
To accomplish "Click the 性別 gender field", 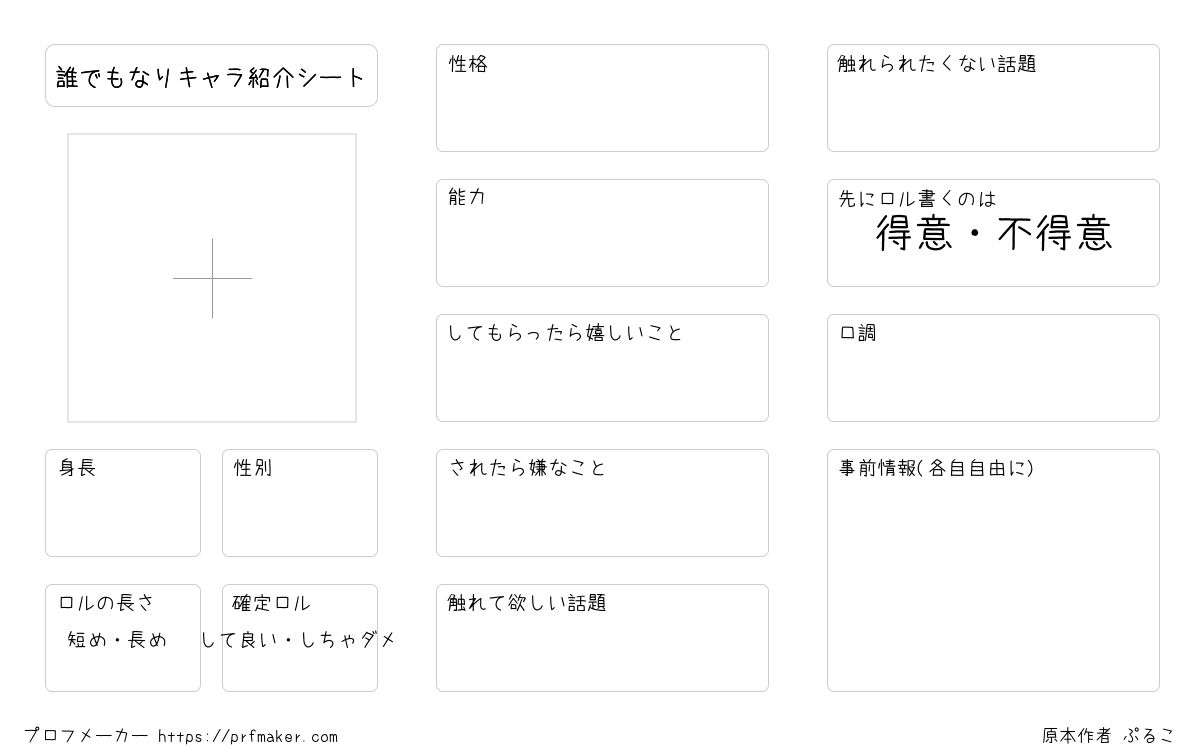I will (x=300, y=503).
